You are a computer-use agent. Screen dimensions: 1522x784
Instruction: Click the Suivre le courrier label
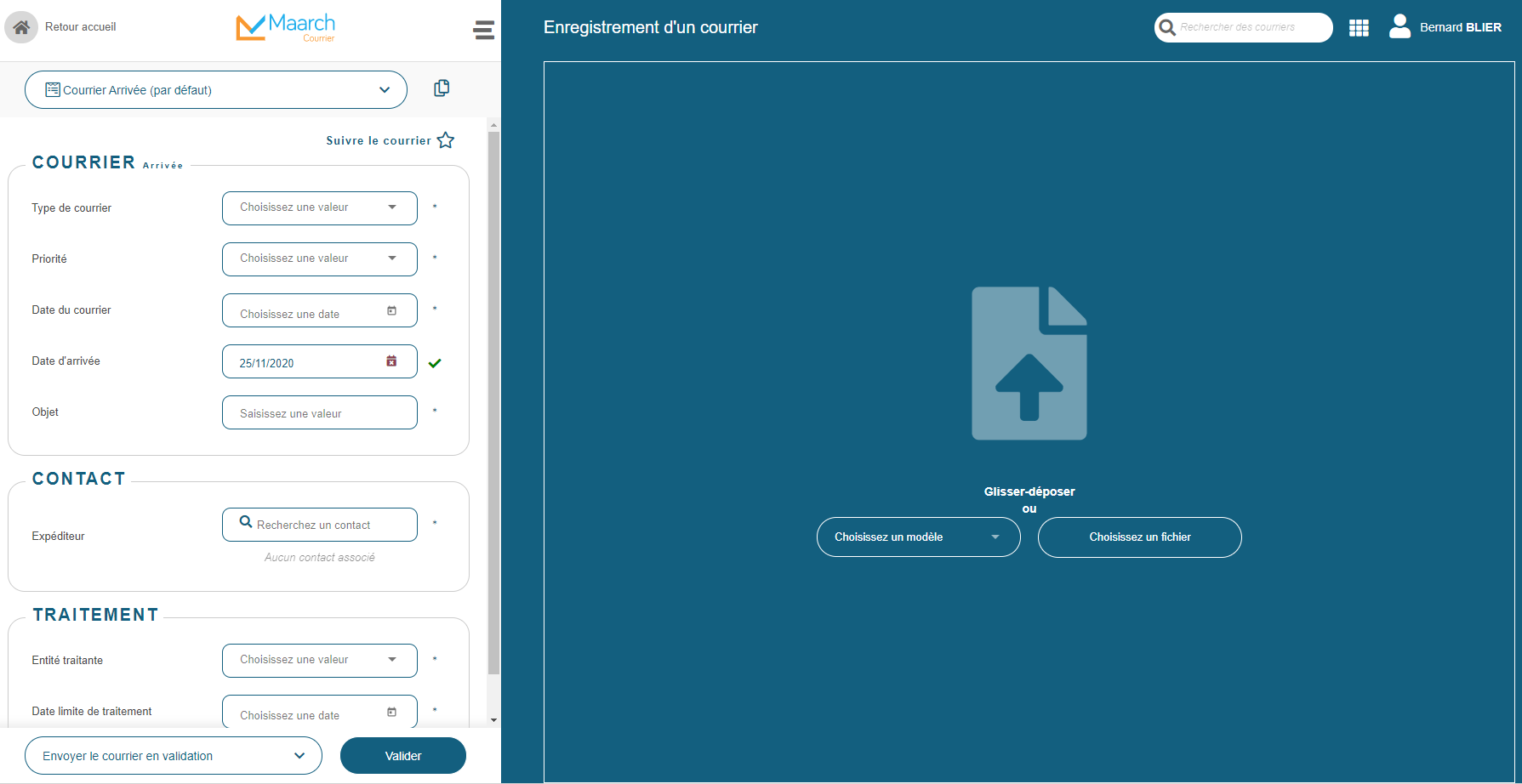coord(379,141)
